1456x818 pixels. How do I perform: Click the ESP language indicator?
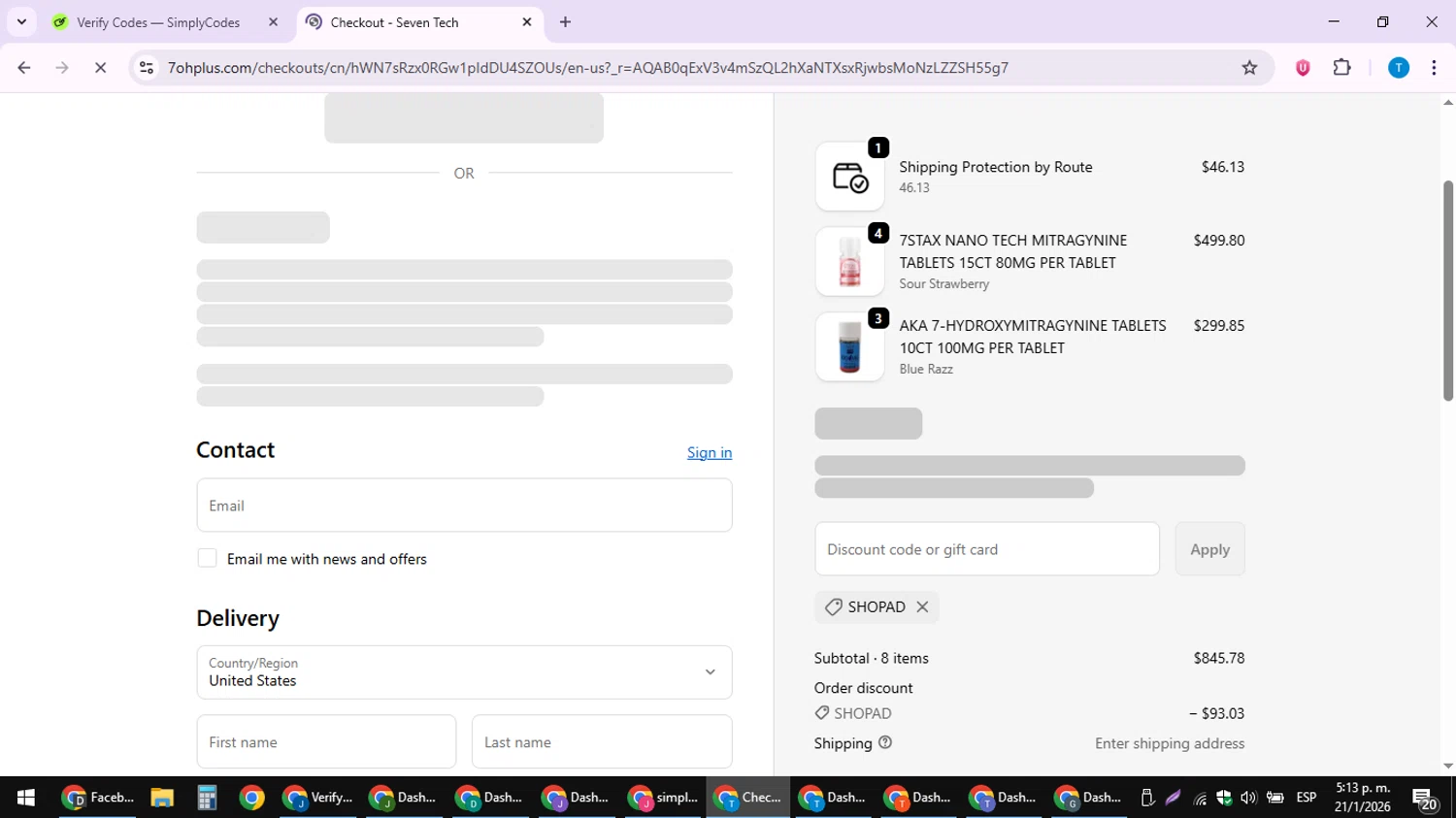click(x=1307, y=798)
